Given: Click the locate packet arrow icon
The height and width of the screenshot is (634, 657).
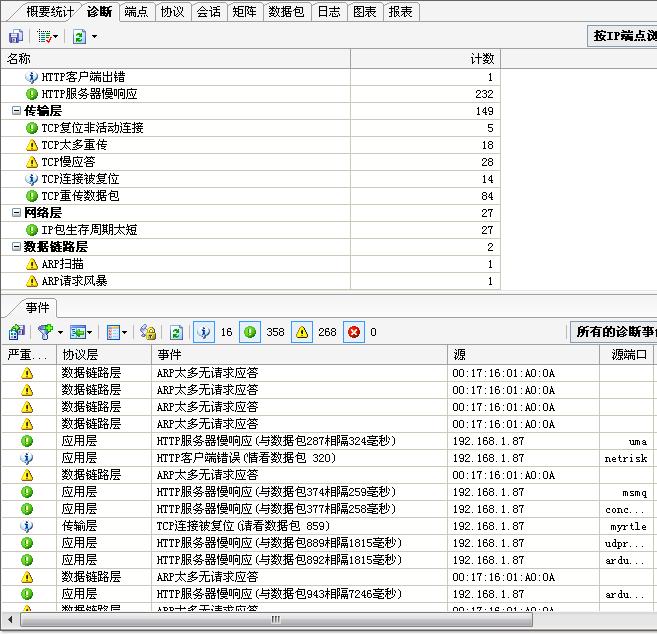Looking at the screenshot, I should [x=78, y=332].
